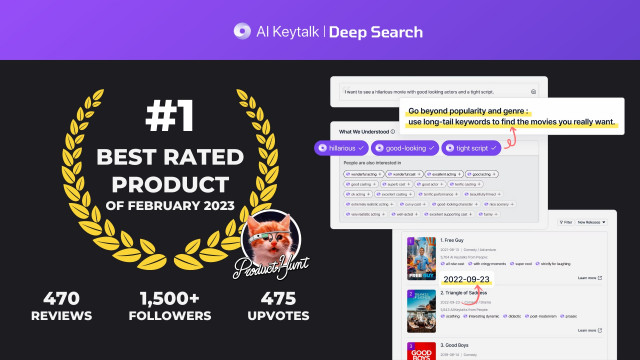
Task: Add the good casting suggested keyword
Action: (361, 184)
